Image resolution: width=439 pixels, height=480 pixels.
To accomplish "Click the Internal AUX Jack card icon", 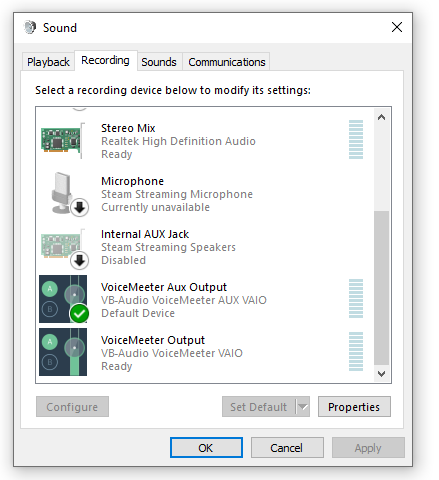I will pyautogui.click(x=64, y=248).
